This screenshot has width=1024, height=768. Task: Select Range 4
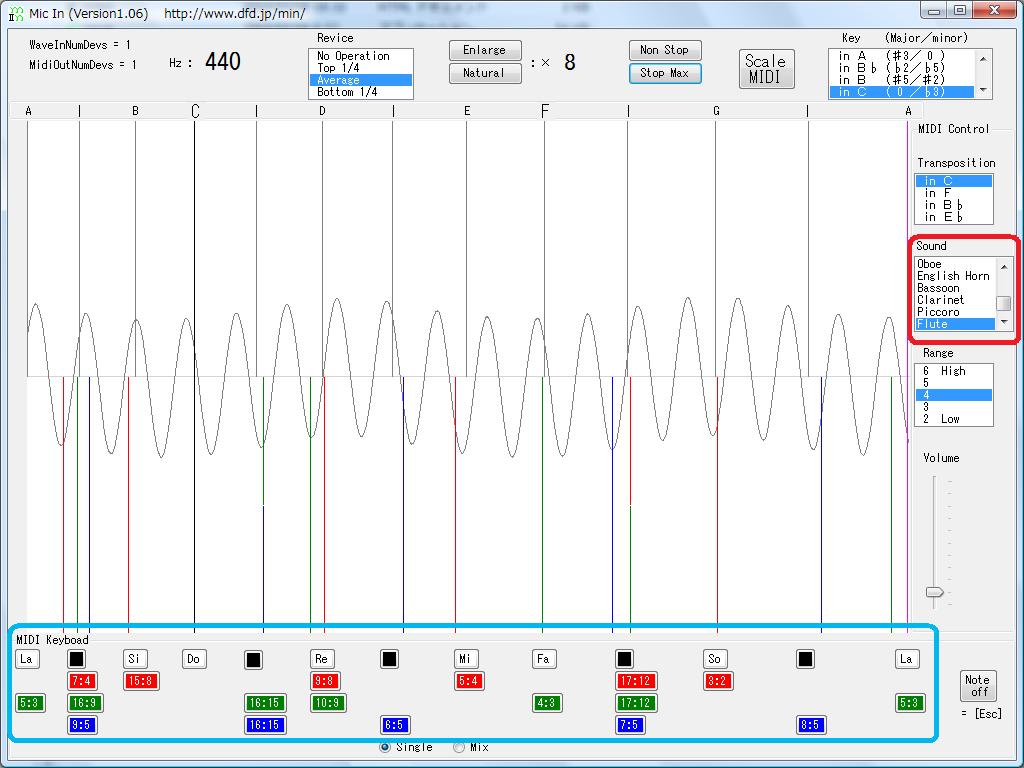pyautogui.click(x=953, y=395)
